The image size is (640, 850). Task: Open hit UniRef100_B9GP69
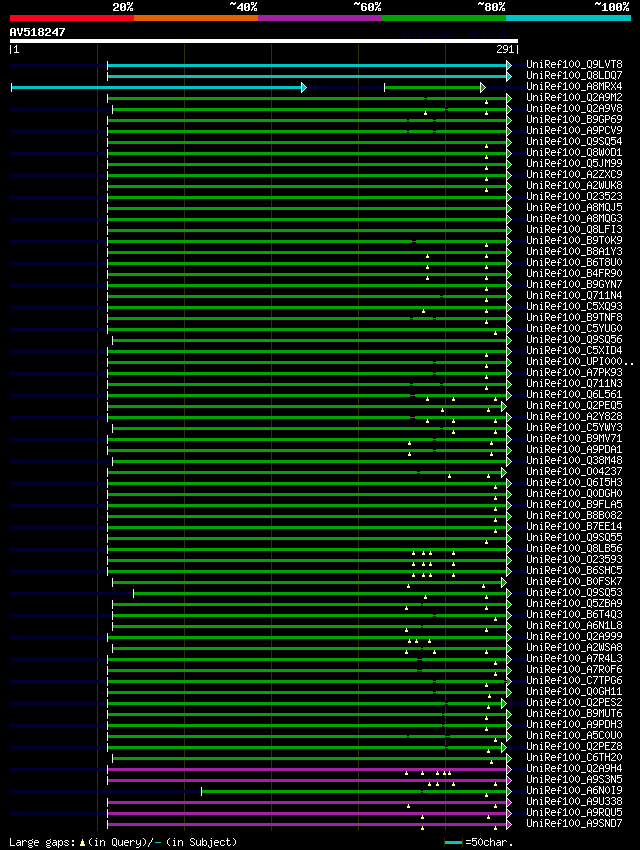point(574,119)
